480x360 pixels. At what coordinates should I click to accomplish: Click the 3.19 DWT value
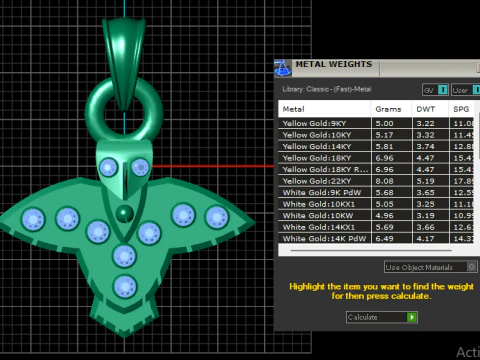pos(425,215)
